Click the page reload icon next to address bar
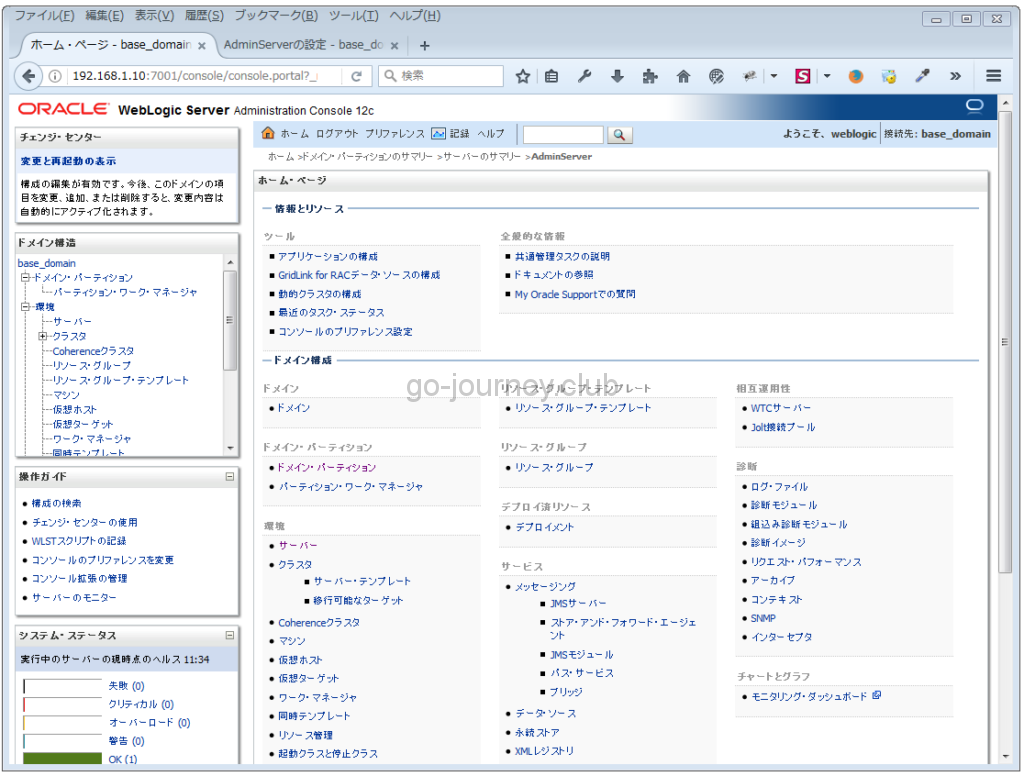This screenshot has height=776, width=1024. [x=357, y=75]
